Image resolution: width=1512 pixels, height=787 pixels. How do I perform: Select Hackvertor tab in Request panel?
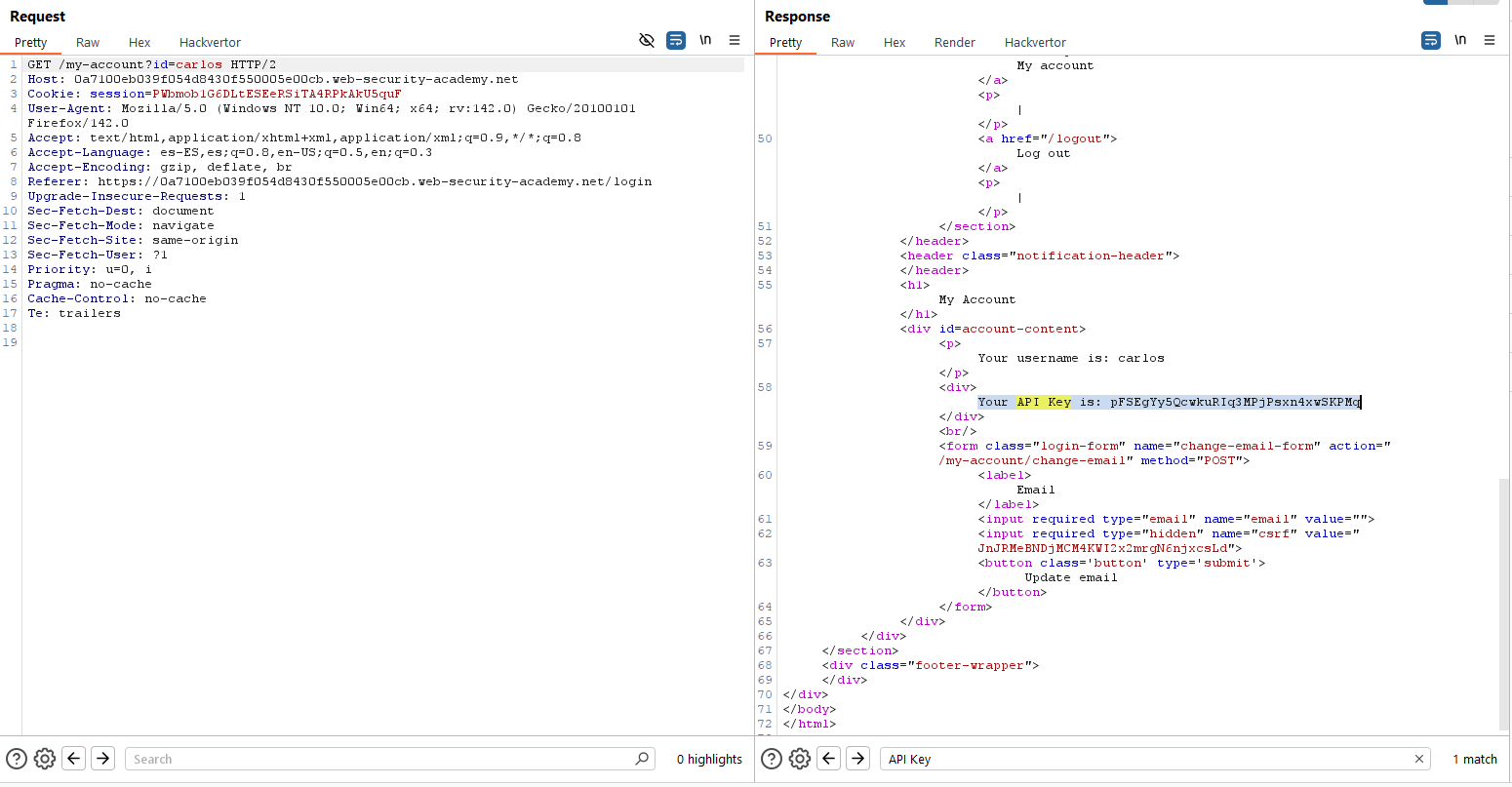pyautogui.click(x=210, y=42)
